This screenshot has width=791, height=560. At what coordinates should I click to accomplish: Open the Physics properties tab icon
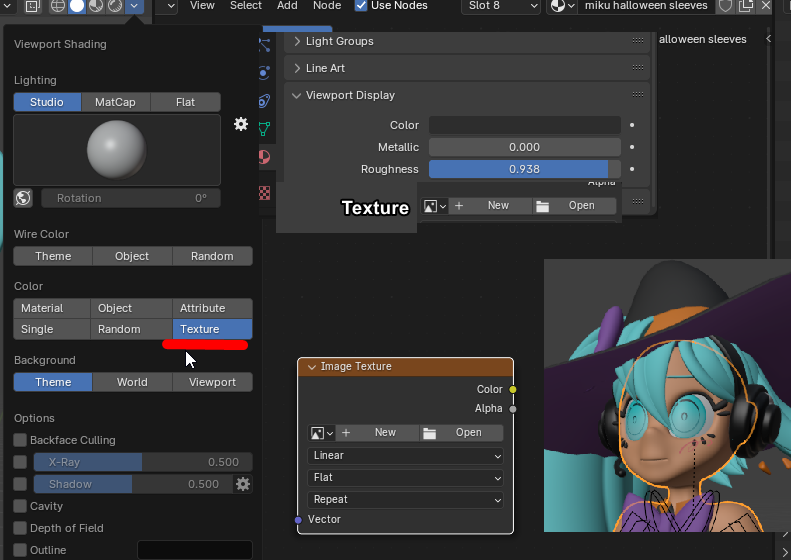(x=264, y=73)
